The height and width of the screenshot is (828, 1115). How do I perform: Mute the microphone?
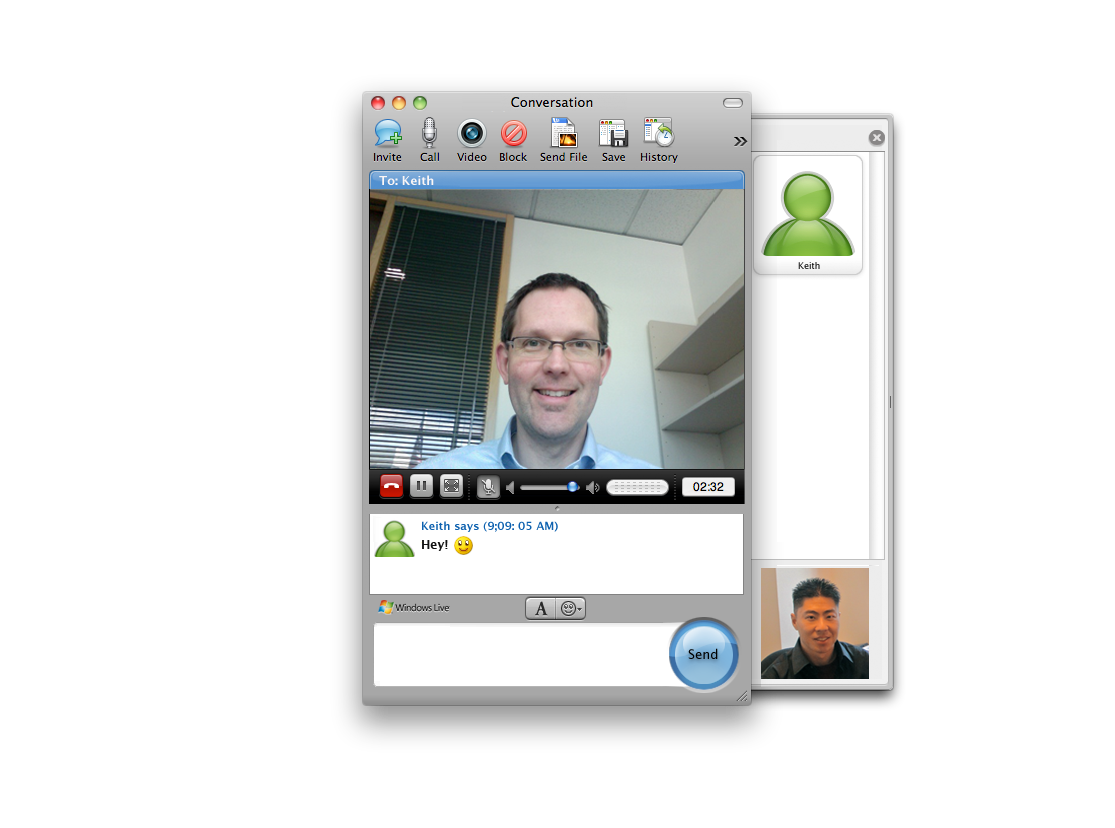point(487,487)
